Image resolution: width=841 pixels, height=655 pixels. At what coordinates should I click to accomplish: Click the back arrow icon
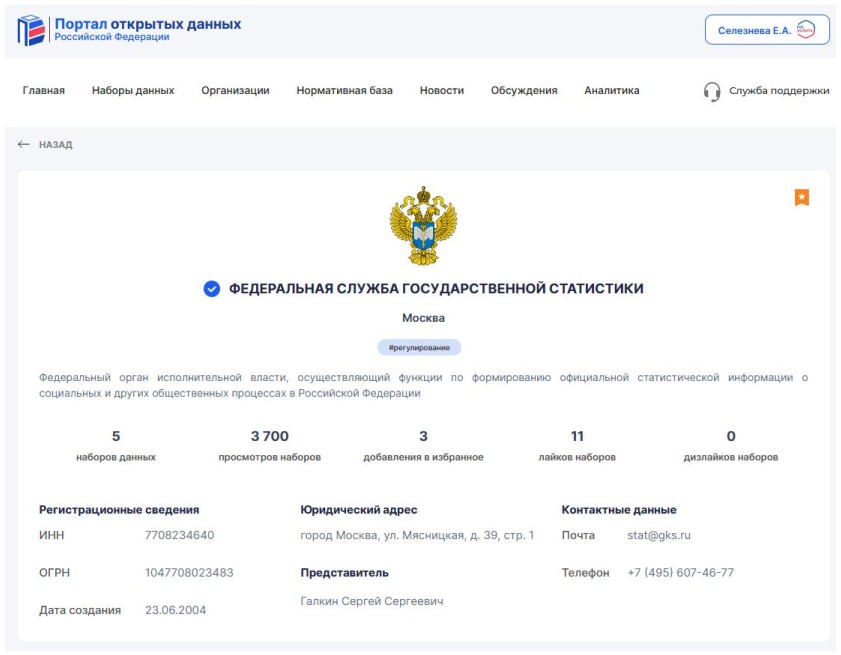(x=24, y=145)
